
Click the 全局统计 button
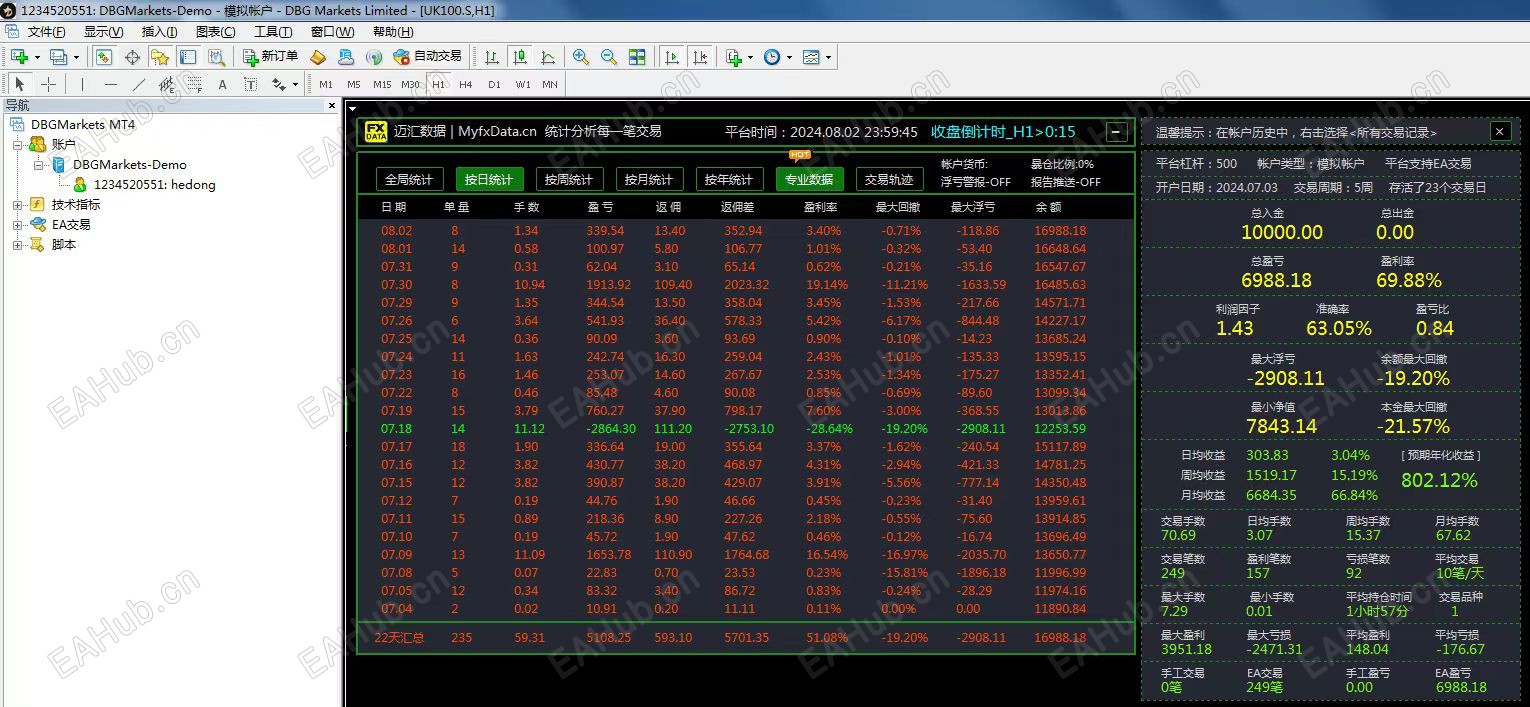pos(409,179)
